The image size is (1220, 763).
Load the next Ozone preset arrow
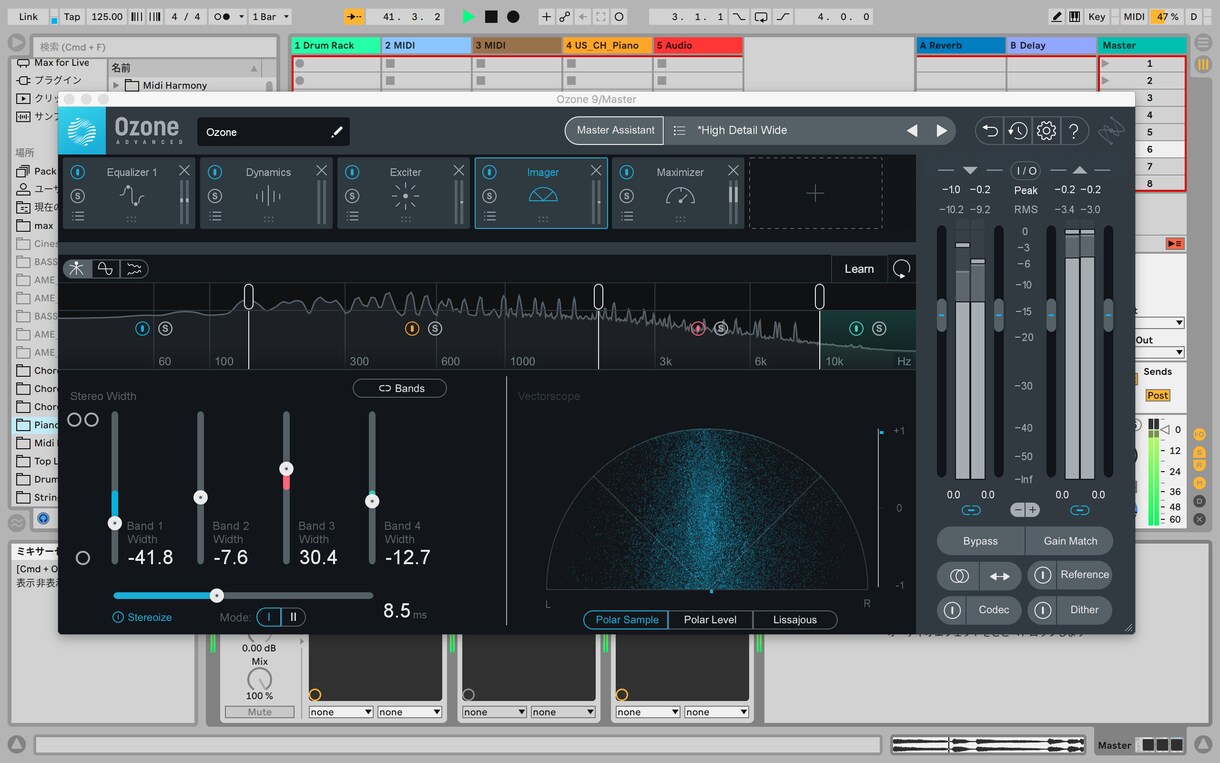(x=941, y=130)
